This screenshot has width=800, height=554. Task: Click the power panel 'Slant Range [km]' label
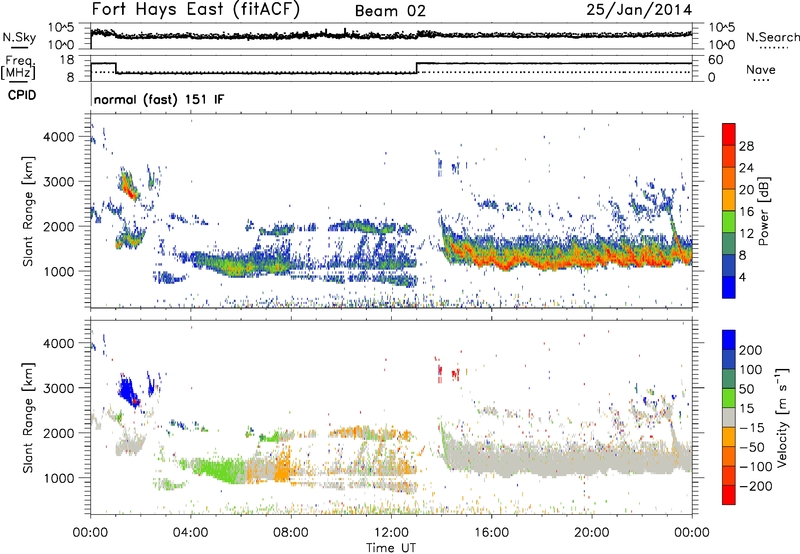pyautogui.click(x=28, y=211)
